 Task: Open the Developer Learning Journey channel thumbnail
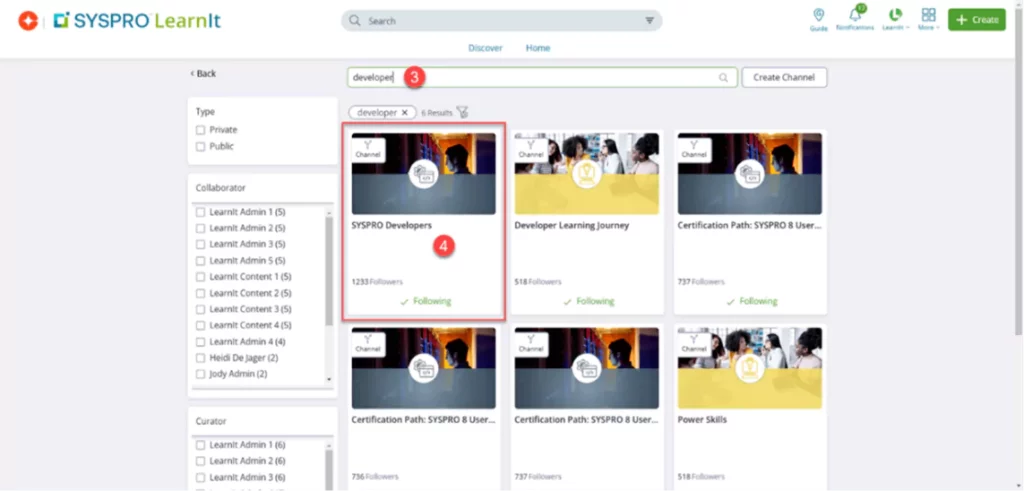(587, 173)
